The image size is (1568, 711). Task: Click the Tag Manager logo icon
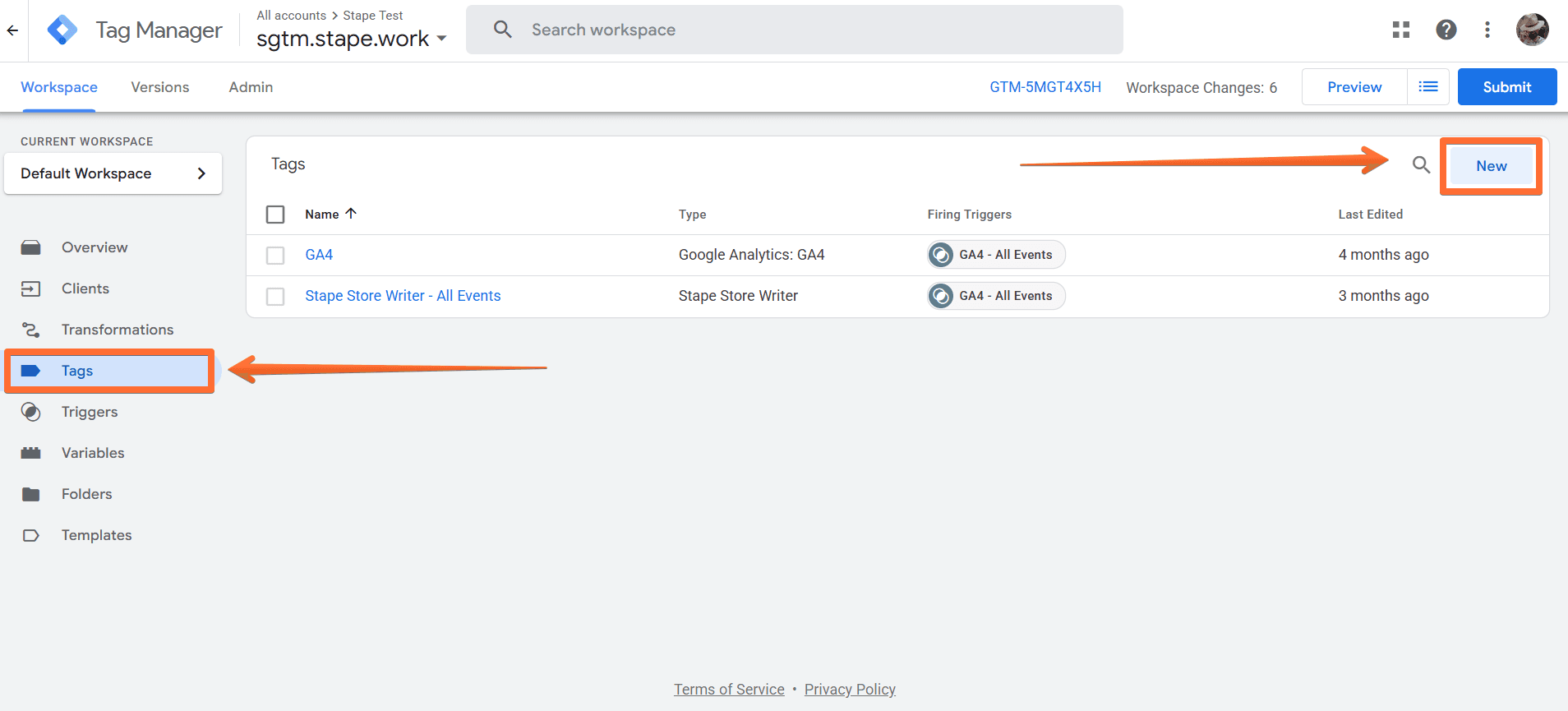62,30
